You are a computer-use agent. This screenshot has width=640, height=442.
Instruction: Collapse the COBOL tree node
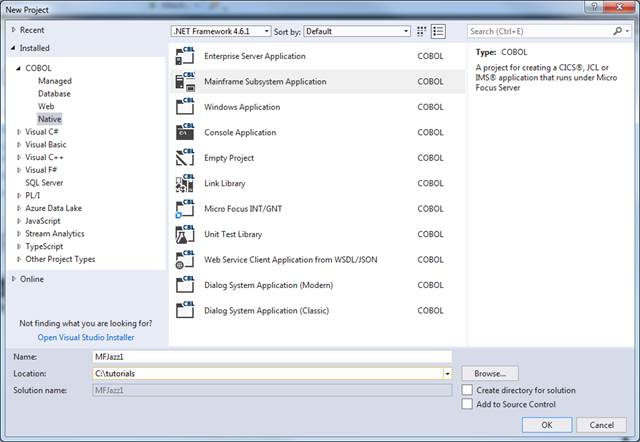(x=19, y=68)
